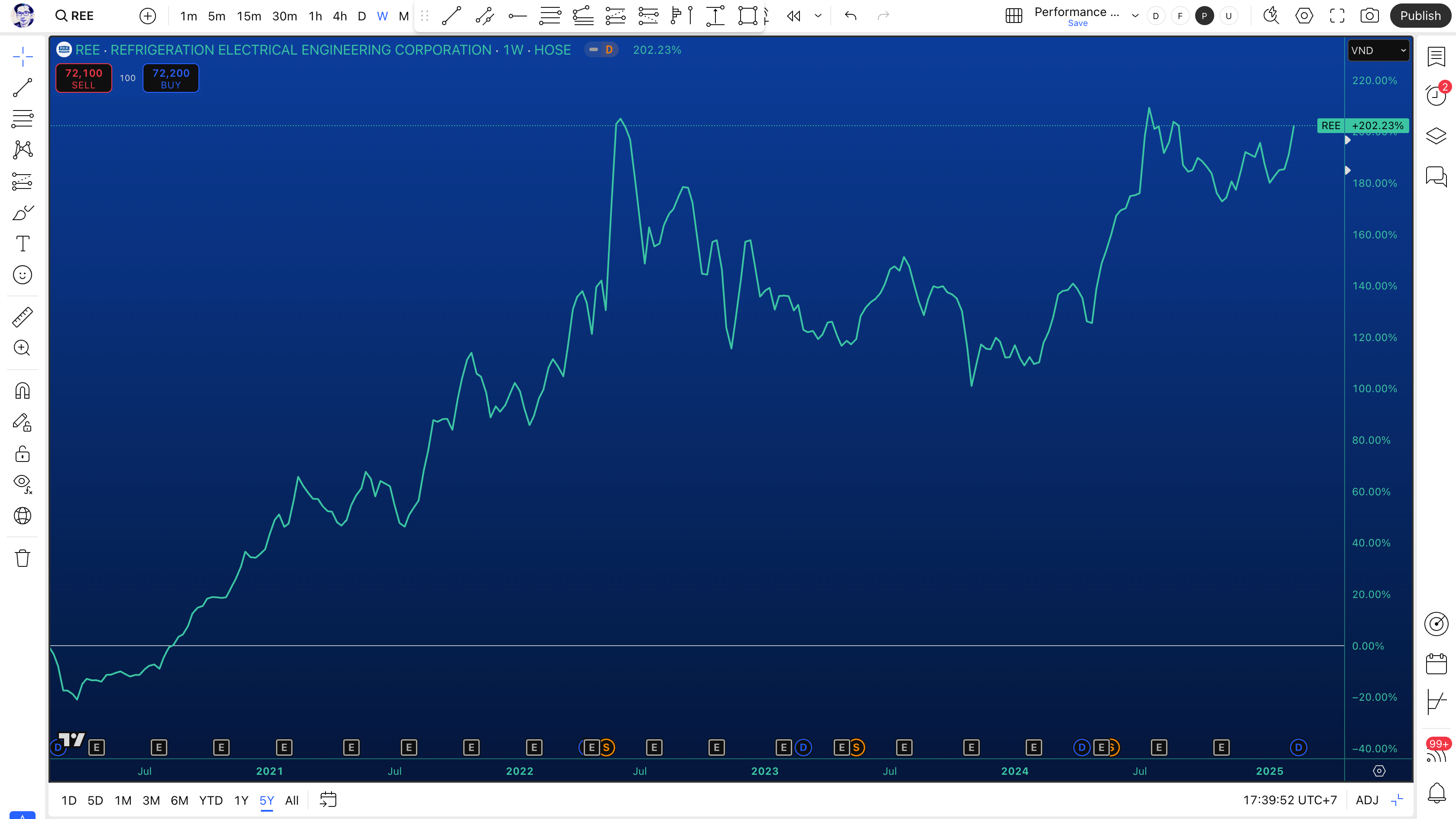This screenshot has width=1456, height=819.
Task: Click the Publish button
Action: click(x=1420, y=16)
